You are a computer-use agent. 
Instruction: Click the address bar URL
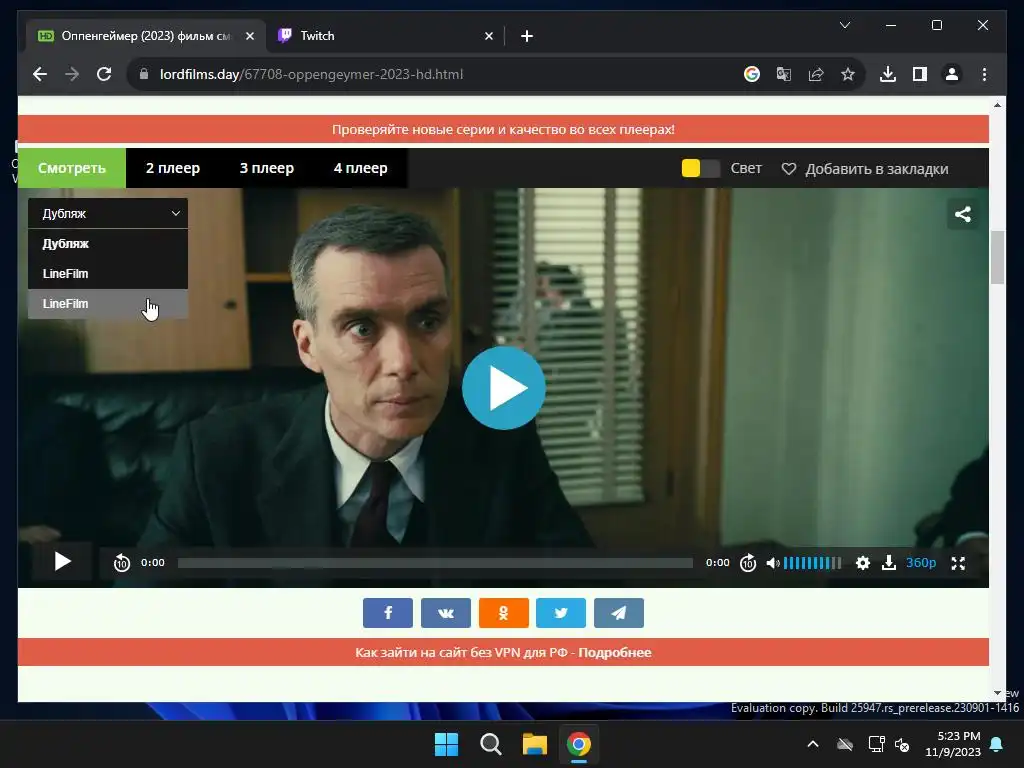312,74
